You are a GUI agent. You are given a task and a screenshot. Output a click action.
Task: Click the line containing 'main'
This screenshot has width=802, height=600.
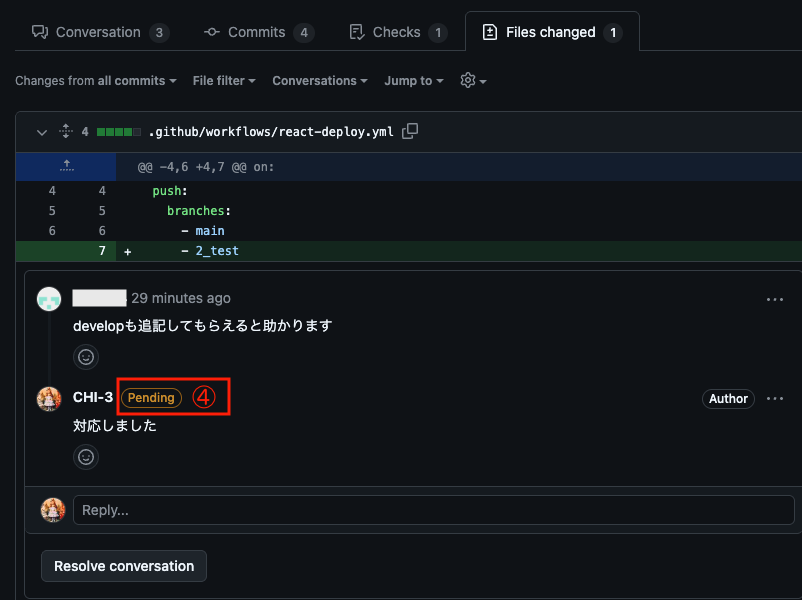coord(409,231)
